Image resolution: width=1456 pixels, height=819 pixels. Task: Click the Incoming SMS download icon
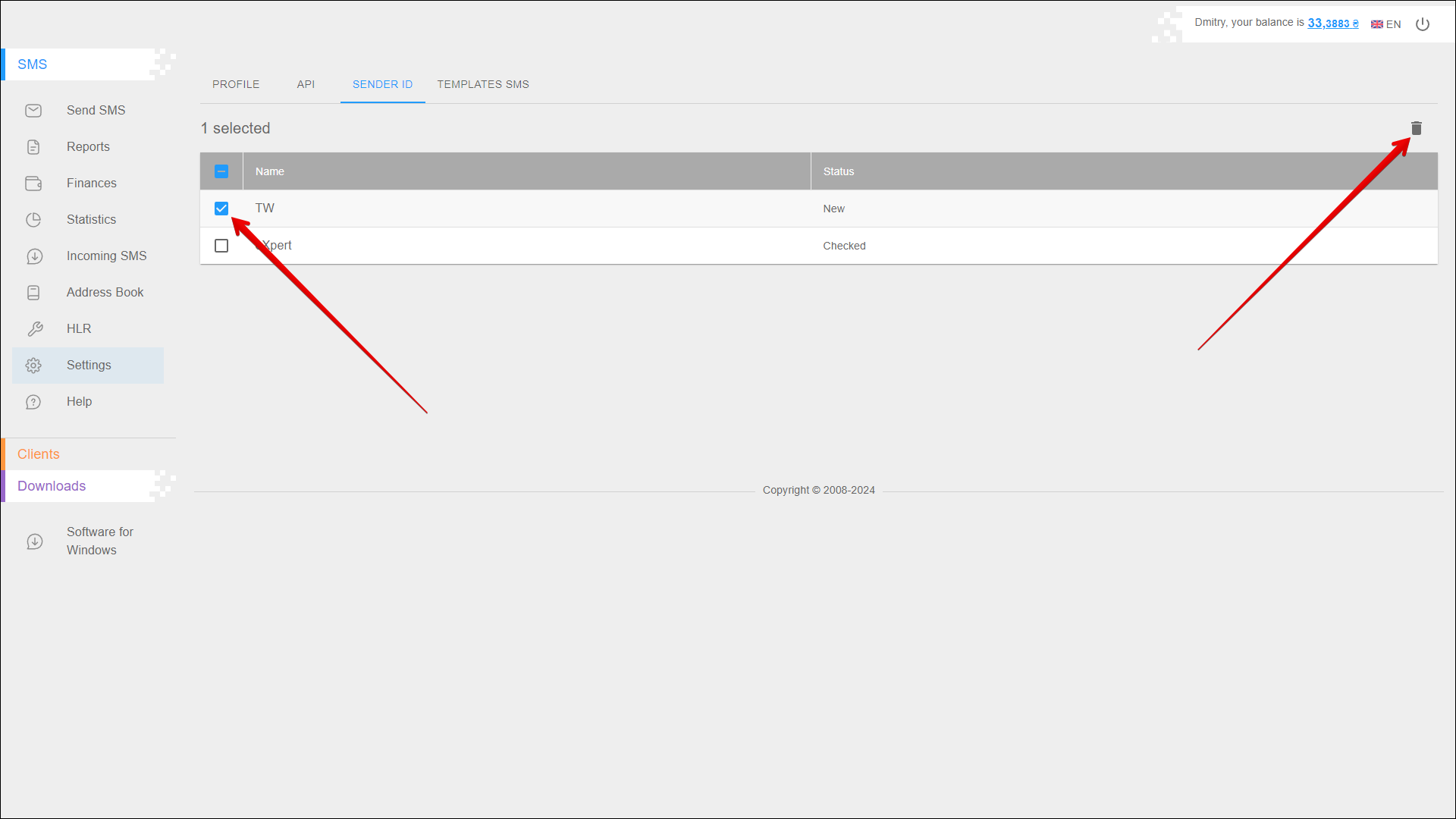(x=34, y=256)
